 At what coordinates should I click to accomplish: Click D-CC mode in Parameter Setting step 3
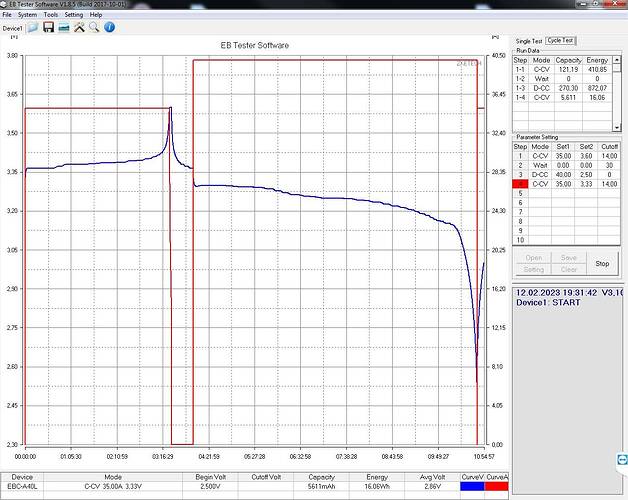click(539, 175)
